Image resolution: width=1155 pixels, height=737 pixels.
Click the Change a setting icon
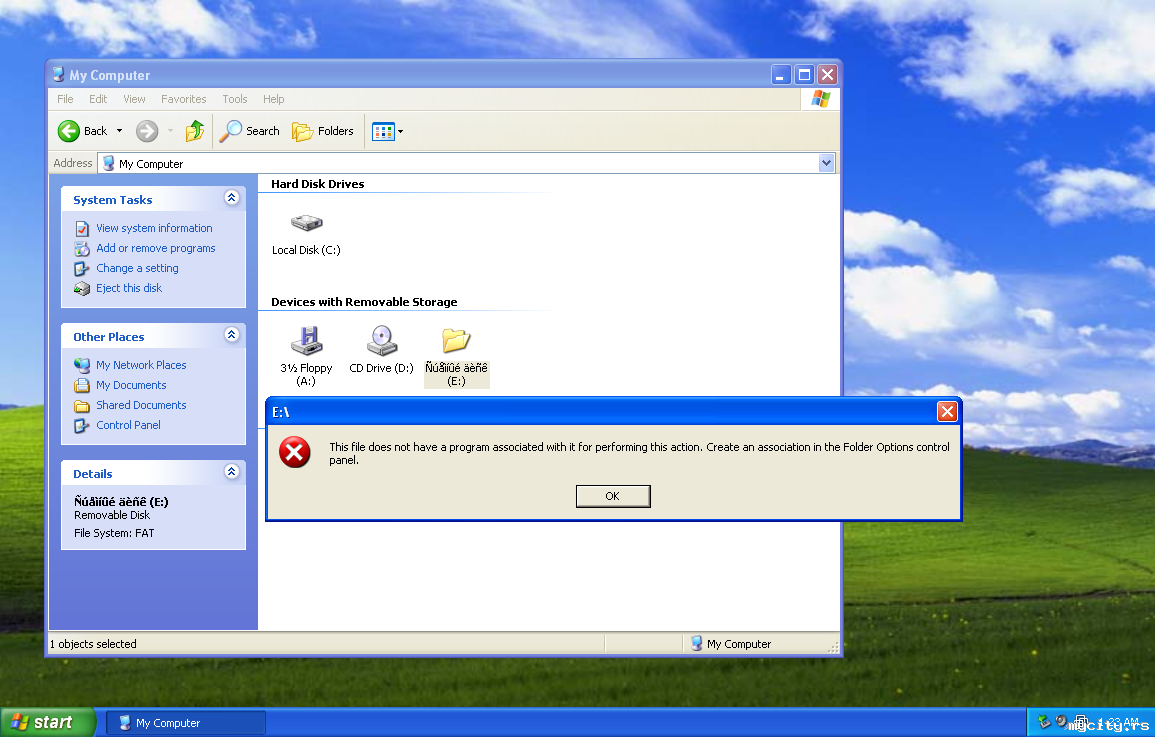[x=82, y=269]
